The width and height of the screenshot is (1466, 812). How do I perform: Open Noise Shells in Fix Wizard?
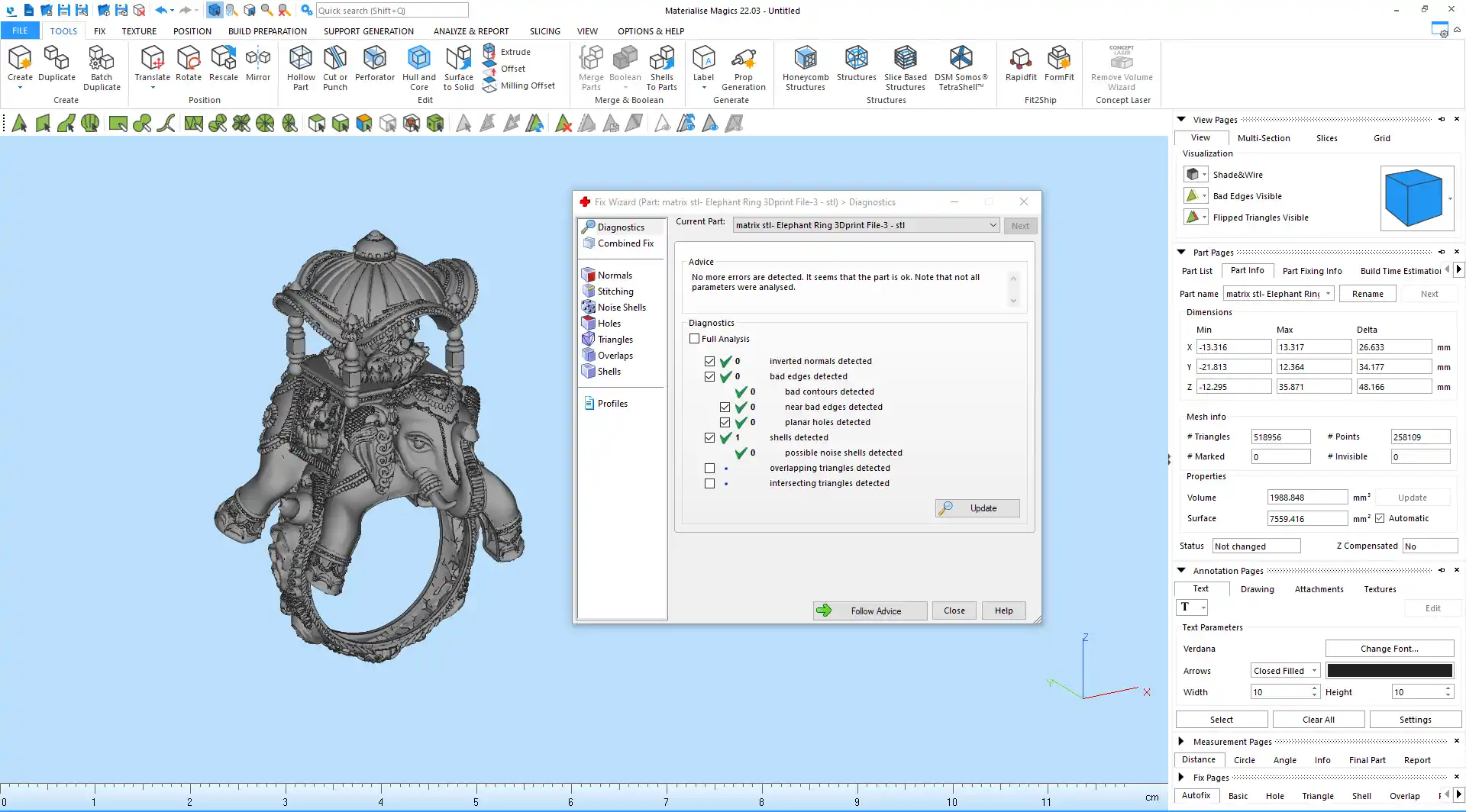pyautogui.click(x=621, y=308)
